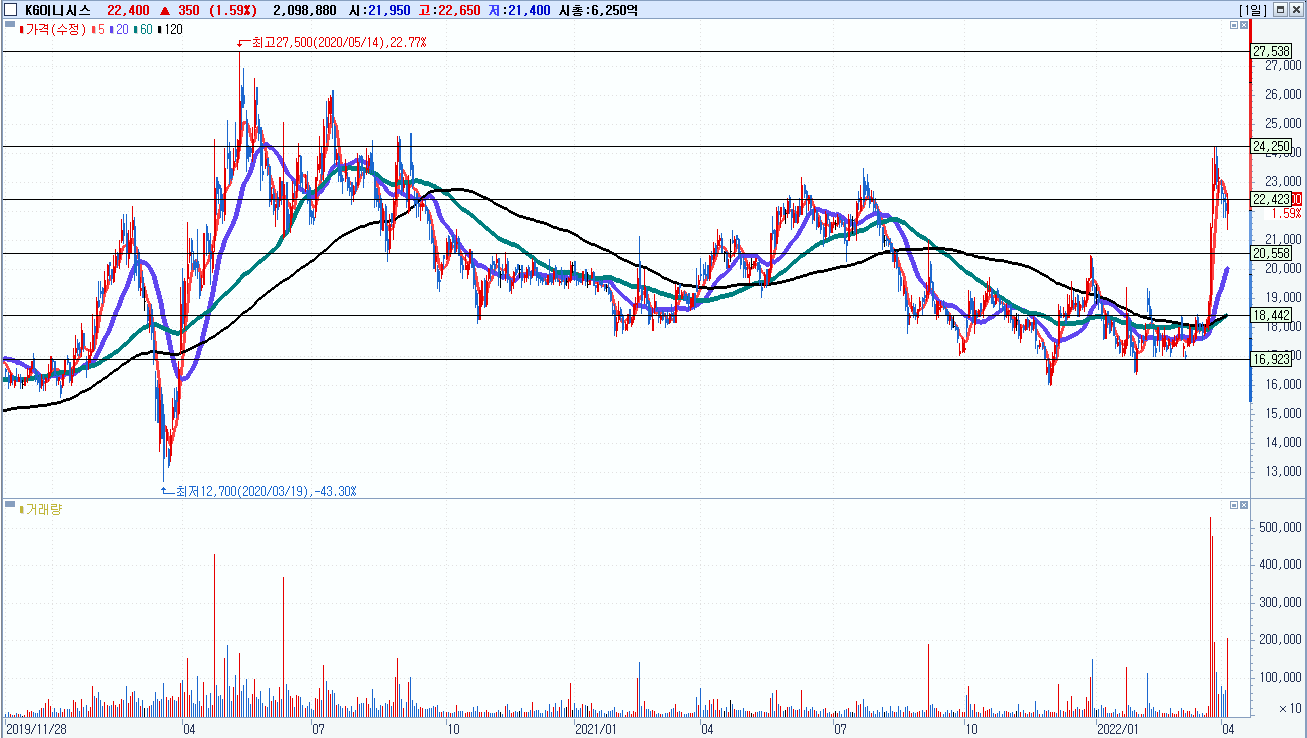
Task: Click the 시:21,950 opening price text
Action: coord(379,10)
